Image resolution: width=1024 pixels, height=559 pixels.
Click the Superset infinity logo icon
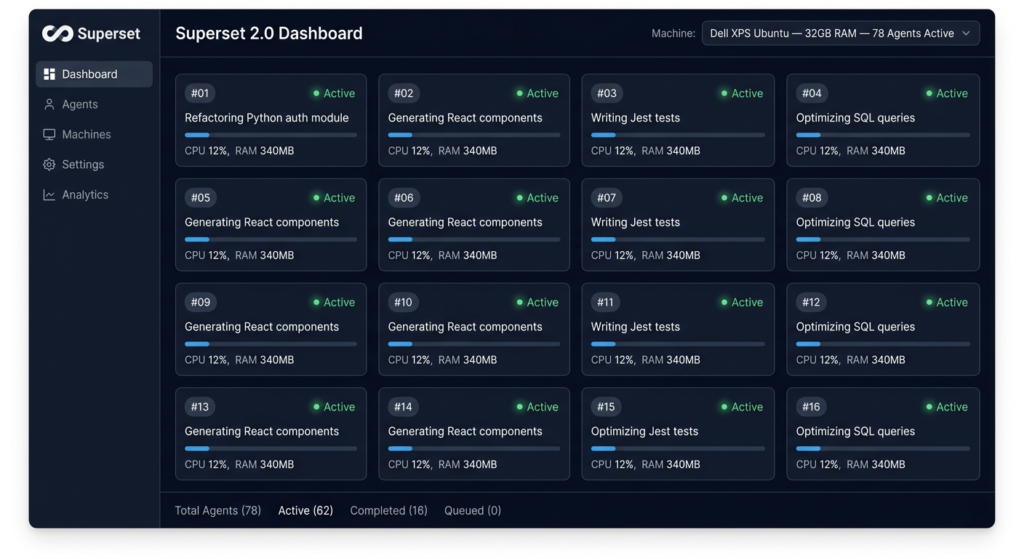57,33
